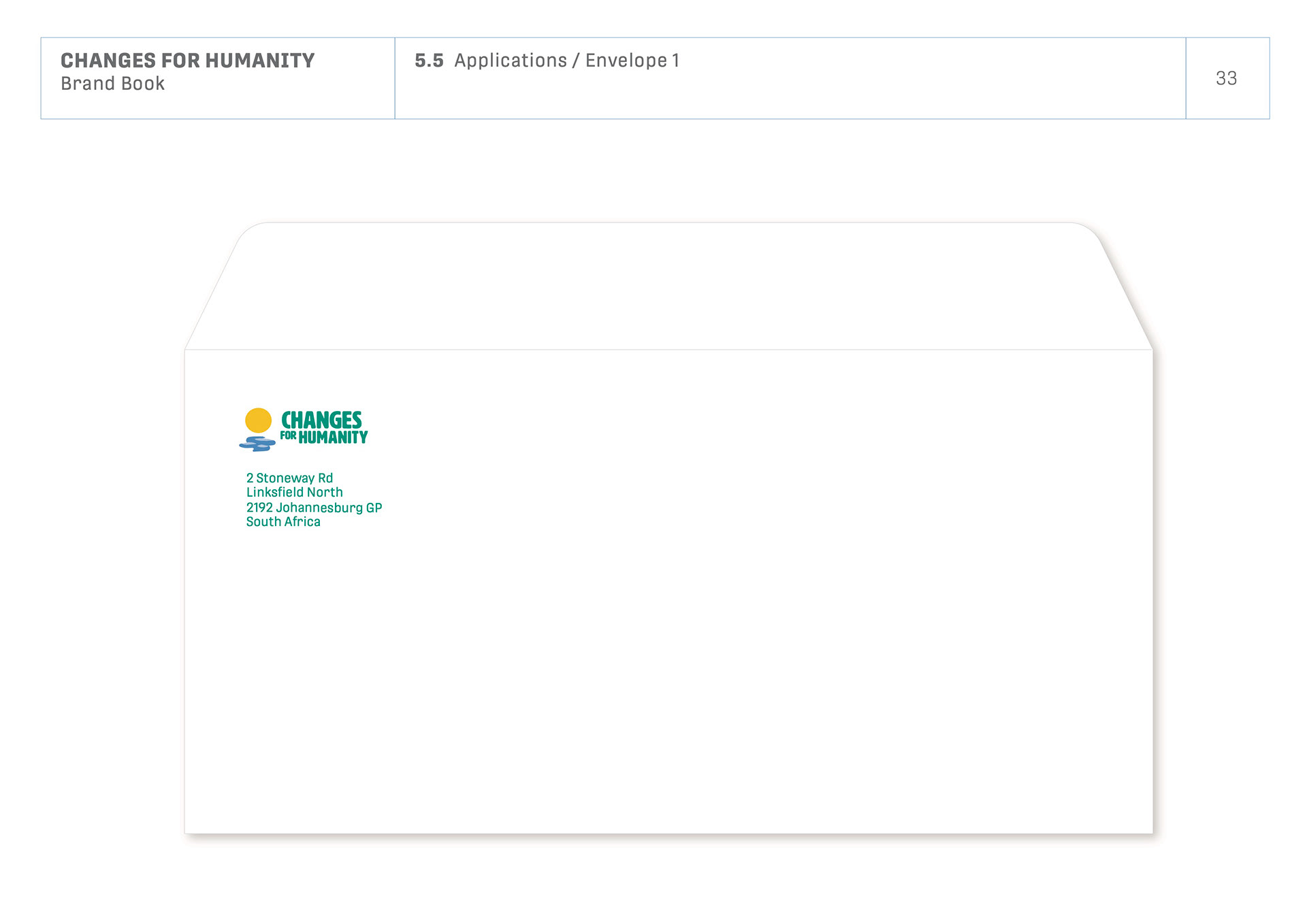1307x924 pixels.
Task: Click the green 'CHANGES' logo wordmark
Action: click(321, 420)
